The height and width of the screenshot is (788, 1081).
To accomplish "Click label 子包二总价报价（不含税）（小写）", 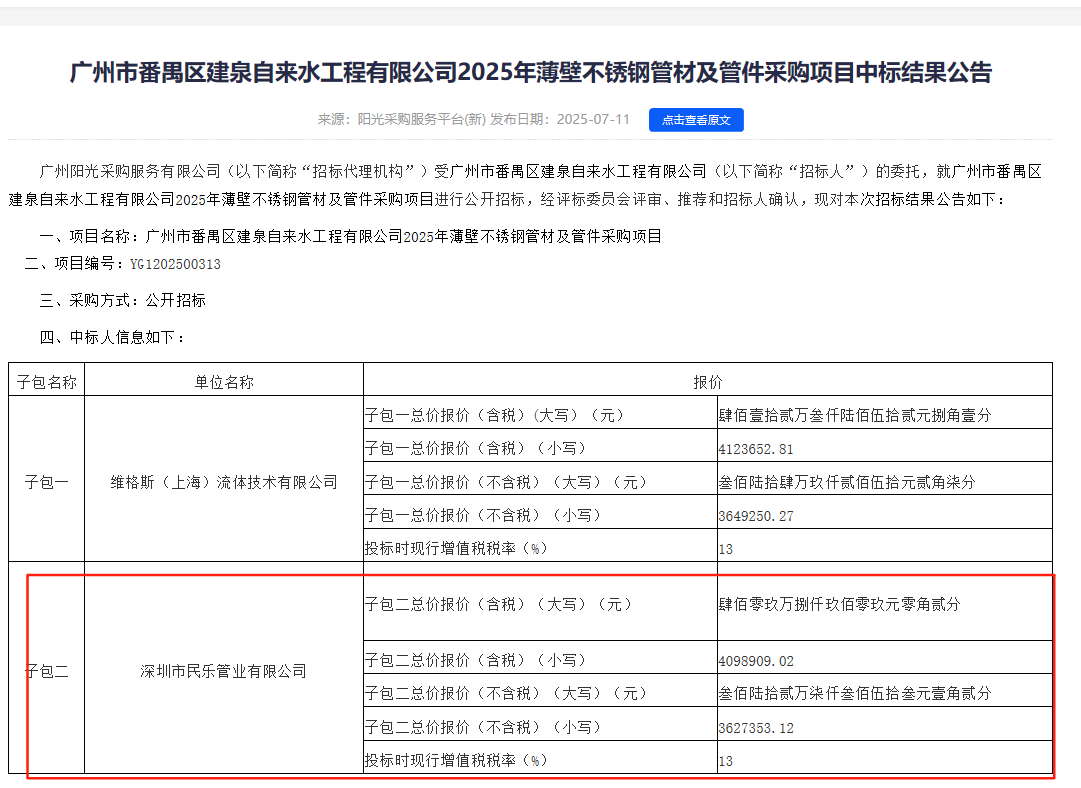I will tap(483, 727).
